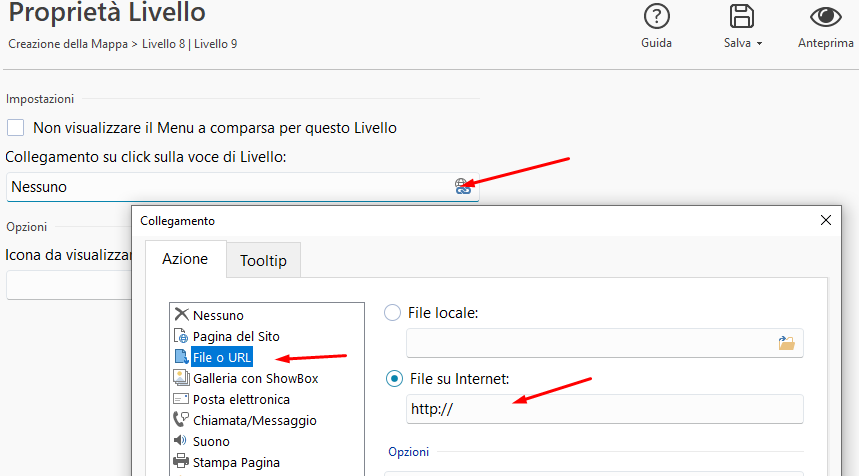Screen dimensions: 859x476
Task: Browse local file with folder icon
Action: pyautogui.click(x=786, y=343)
